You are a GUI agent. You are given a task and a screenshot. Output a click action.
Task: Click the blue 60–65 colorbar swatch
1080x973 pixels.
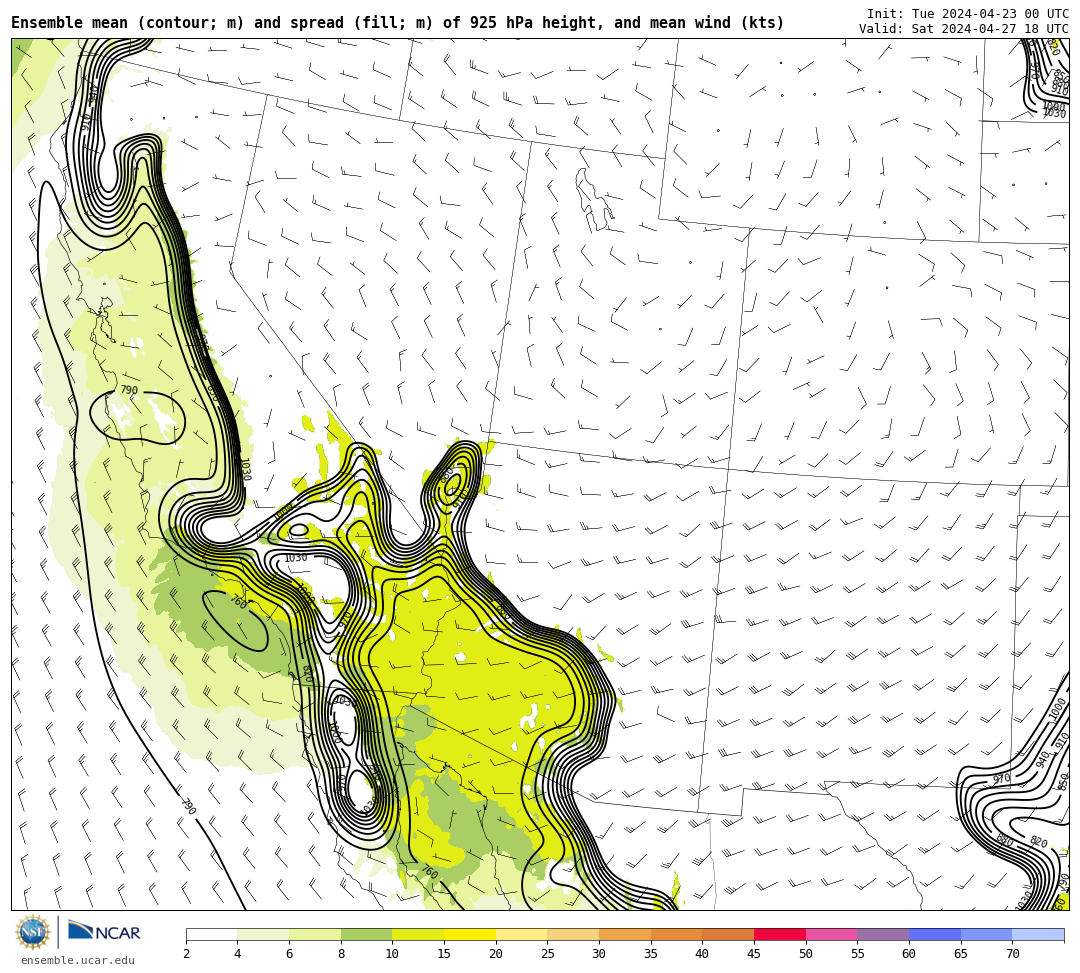point(935,934)
